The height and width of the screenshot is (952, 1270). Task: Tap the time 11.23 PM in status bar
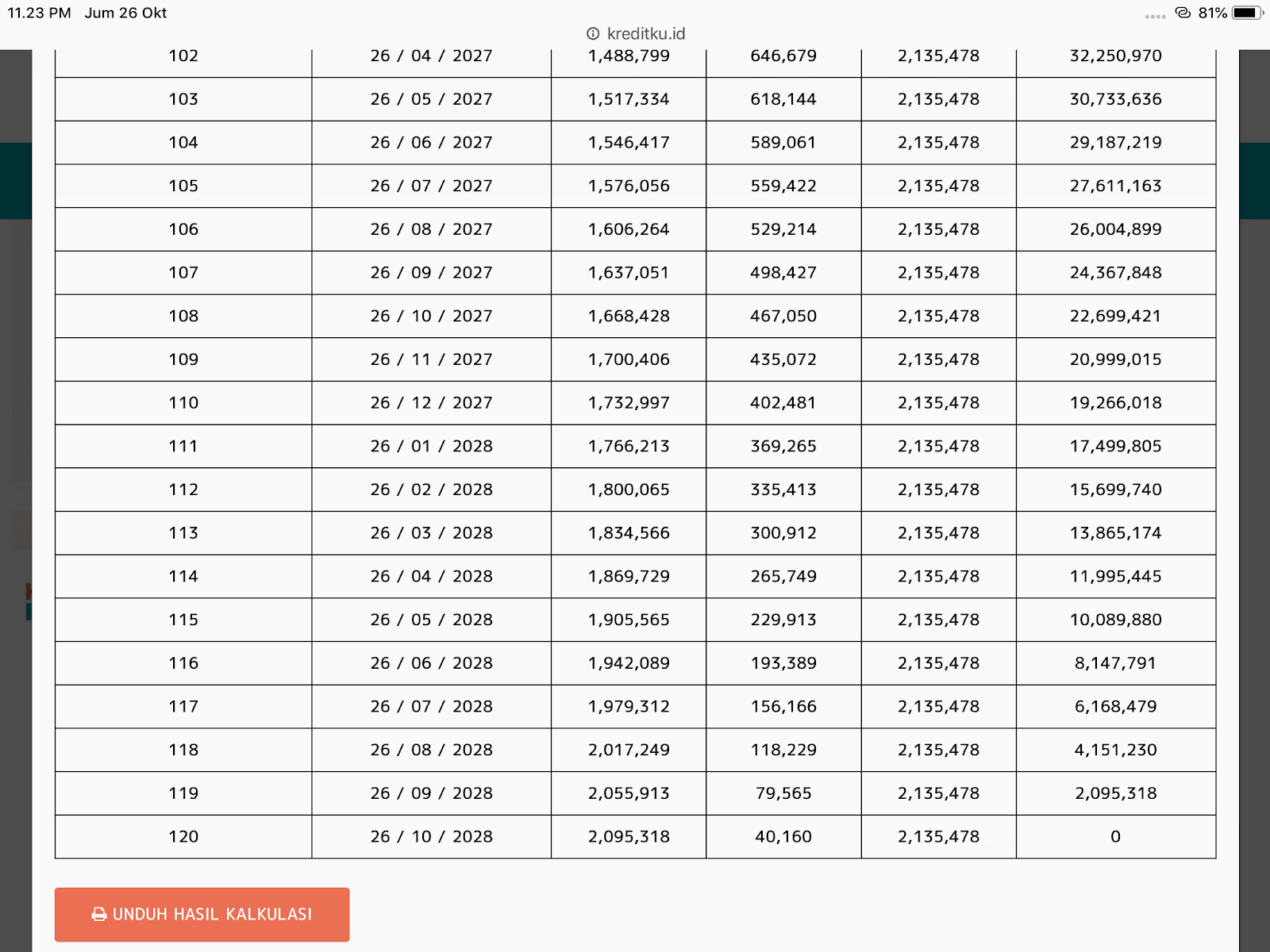point(39,13)
